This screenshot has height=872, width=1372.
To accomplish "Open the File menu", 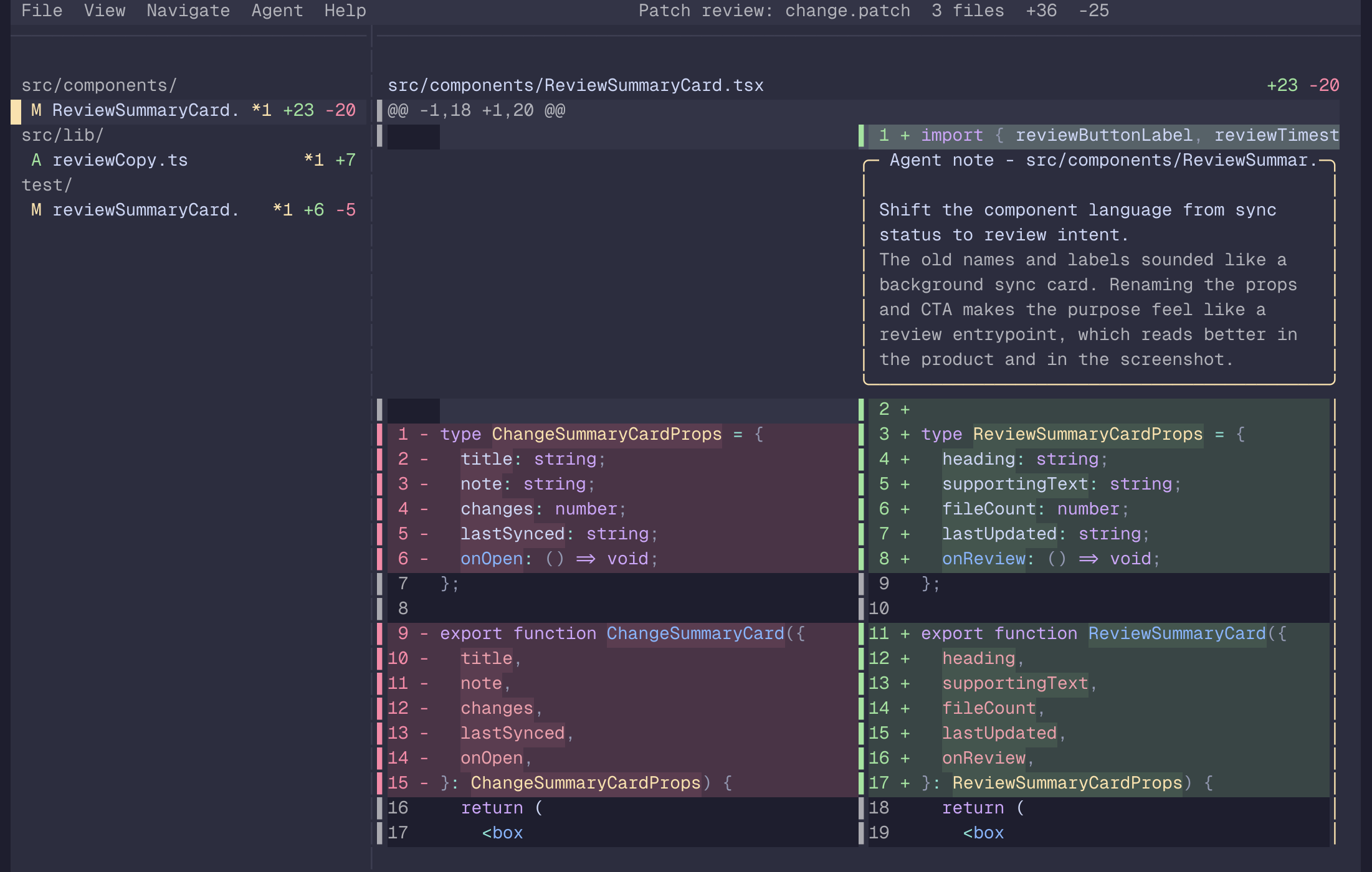I will (42, 11).
